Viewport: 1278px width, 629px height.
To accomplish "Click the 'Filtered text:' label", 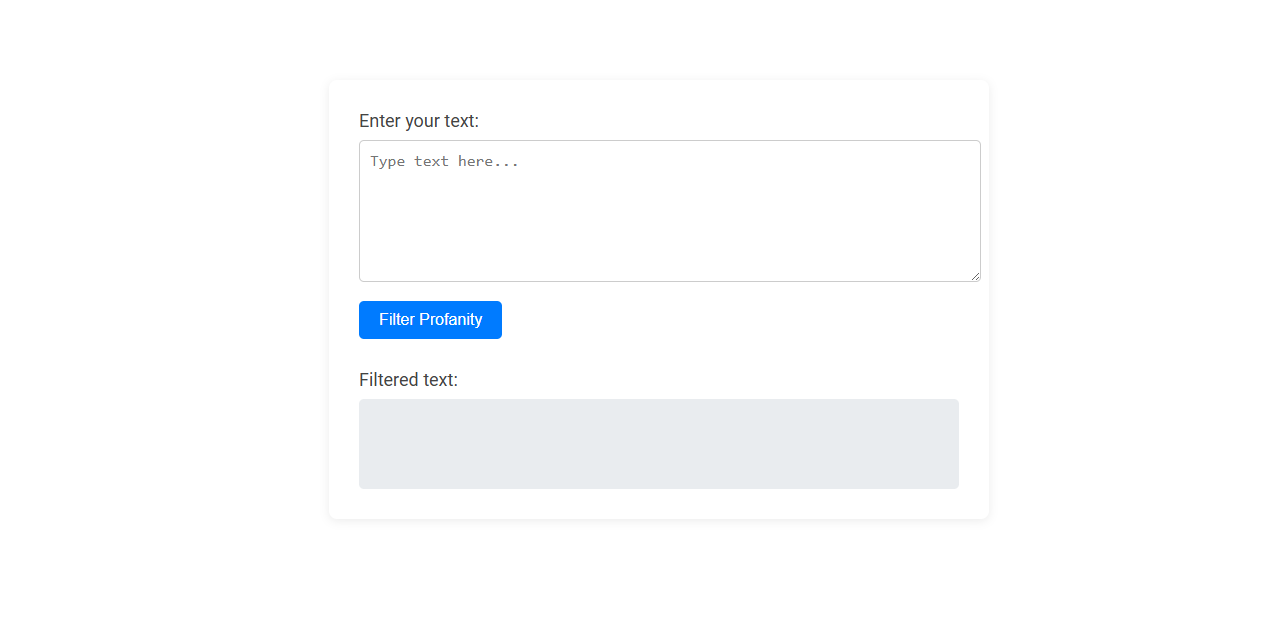I will point(408,380).
